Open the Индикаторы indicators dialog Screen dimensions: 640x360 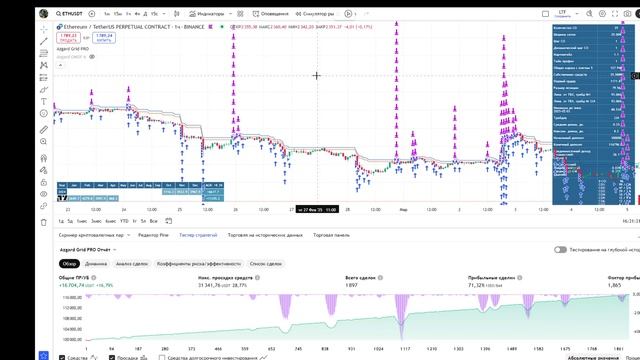point(207,13)
